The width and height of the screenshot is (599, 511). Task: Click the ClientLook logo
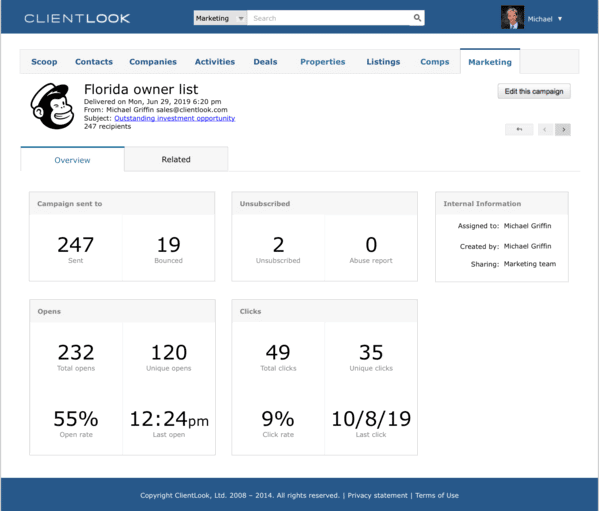tap(77, 18)
